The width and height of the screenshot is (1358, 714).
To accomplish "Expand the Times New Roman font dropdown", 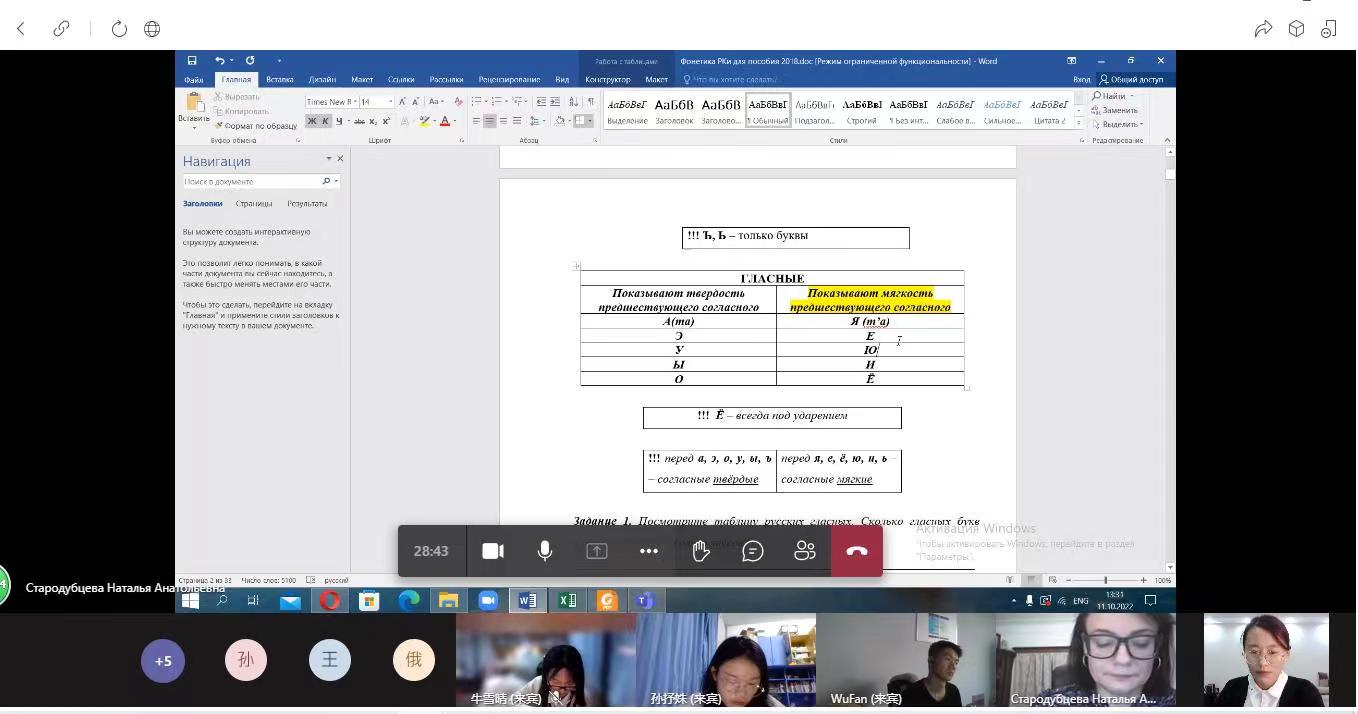I will tap(353, 102).
